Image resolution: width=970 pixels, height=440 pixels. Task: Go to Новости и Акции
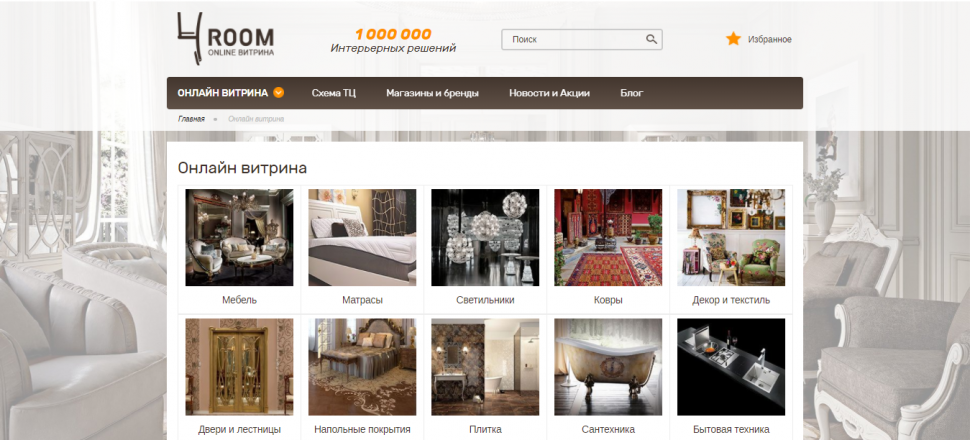pos(549,93)
